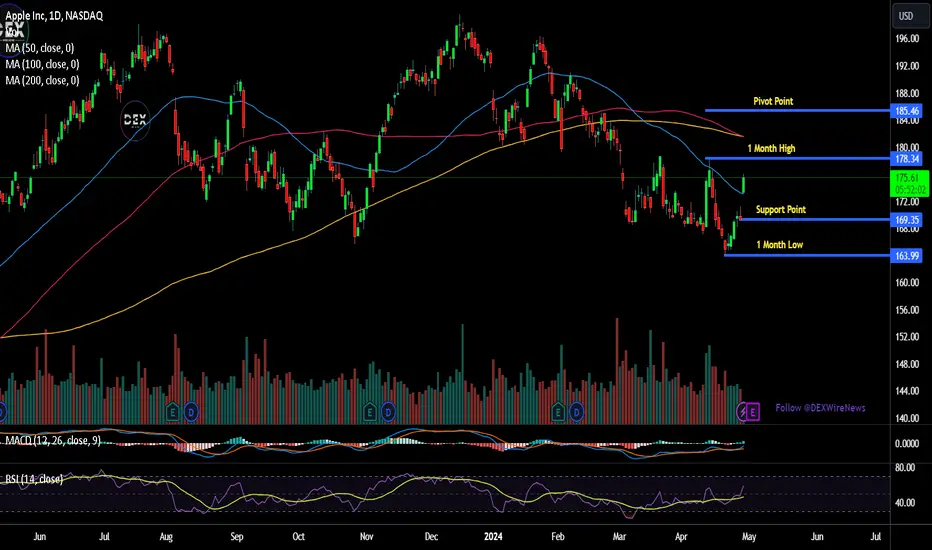The height and width of the screenshot is (550, 932).
Task: Select the 1 Month High text label
Action: pyautogui.click(x=772, y=148)
